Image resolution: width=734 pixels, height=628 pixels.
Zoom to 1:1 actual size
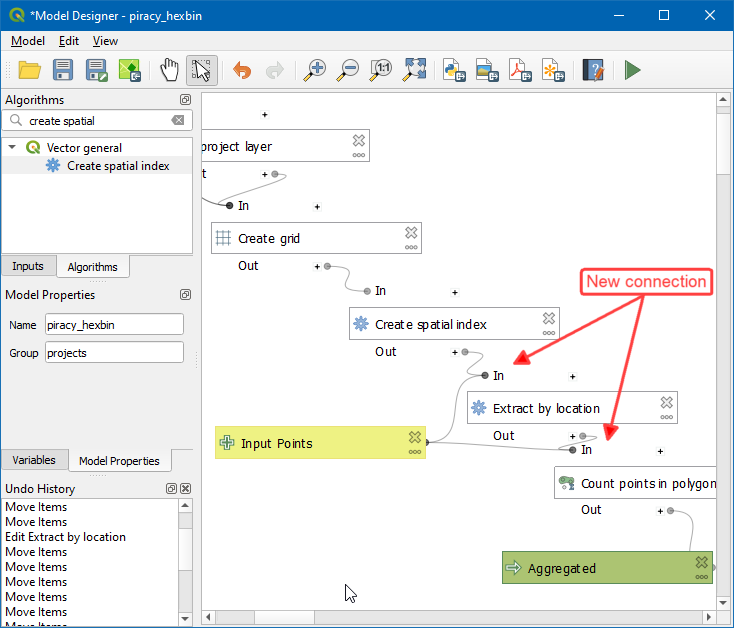(x=381, y=70)
